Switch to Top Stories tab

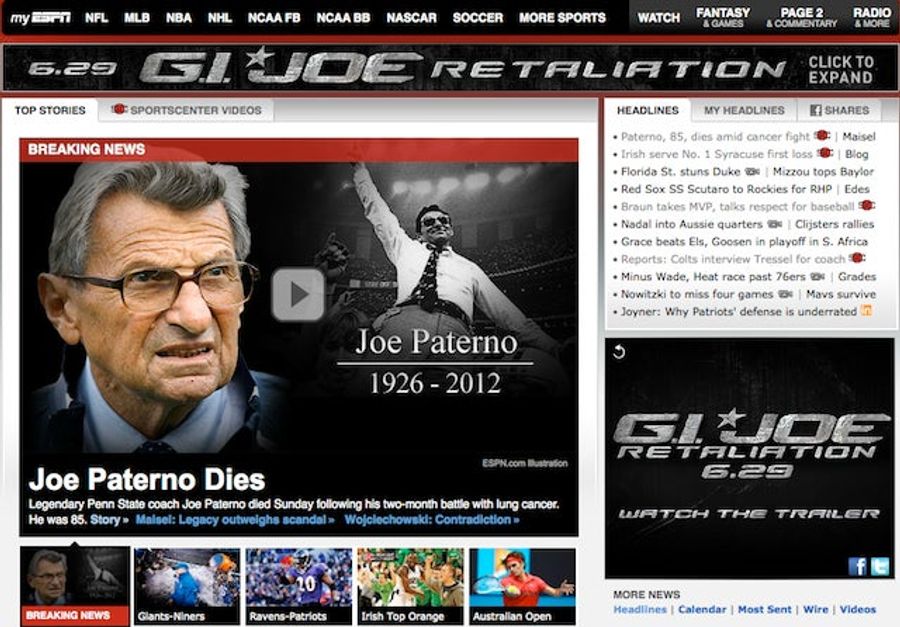50,110
